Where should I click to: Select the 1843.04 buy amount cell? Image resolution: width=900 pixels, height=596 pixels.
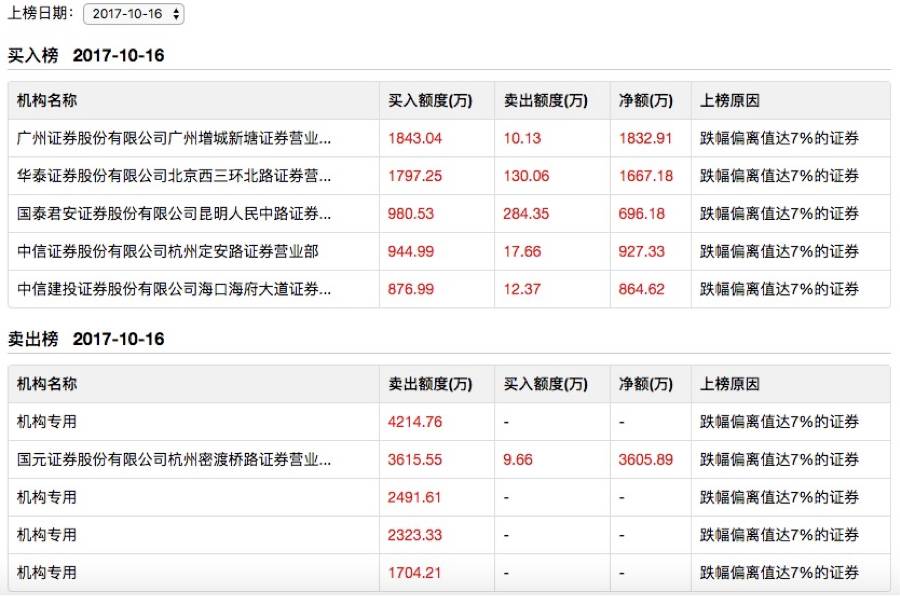415,138
